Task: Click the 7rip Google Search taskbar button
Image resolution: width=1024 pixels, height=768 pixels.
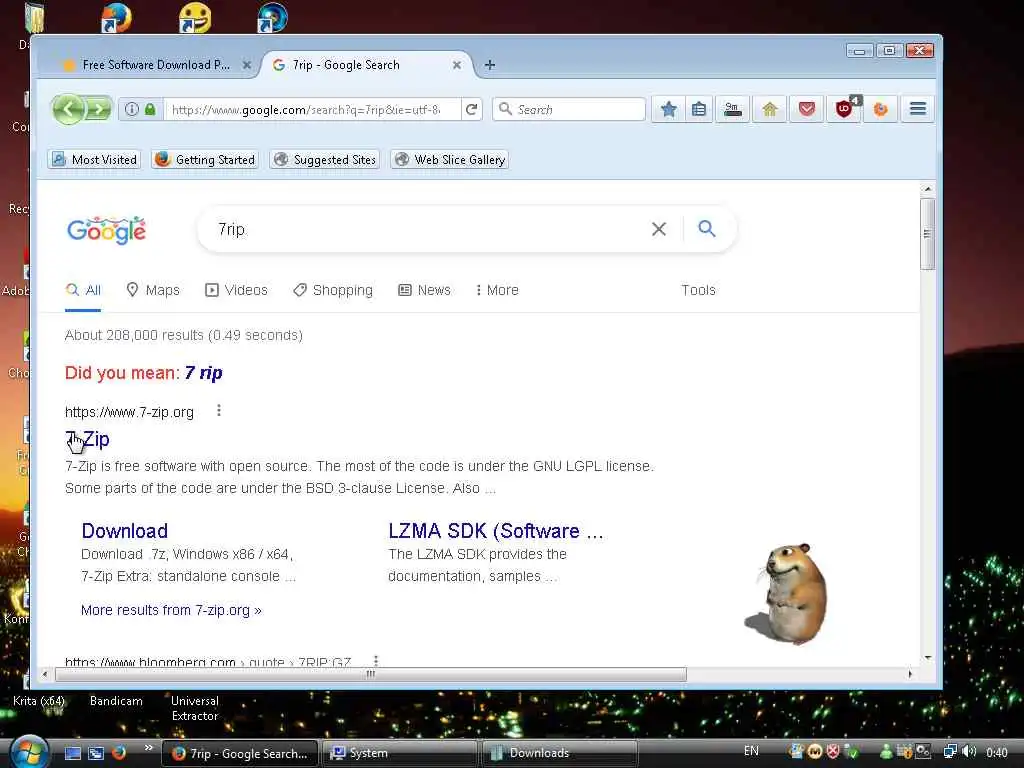Action: point(240,753)
